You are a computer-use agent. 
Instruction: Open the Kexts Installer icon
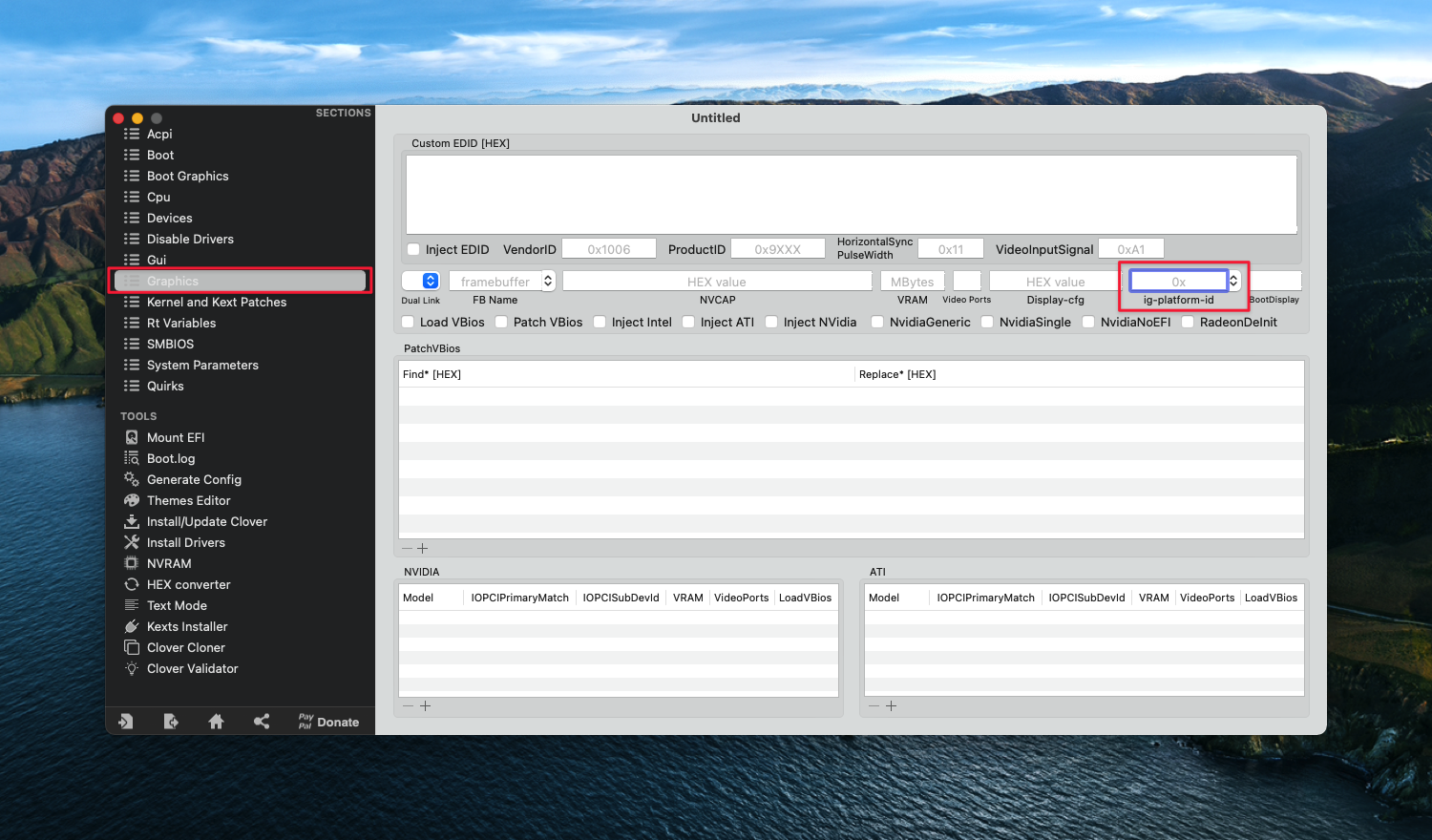[132, 626]
